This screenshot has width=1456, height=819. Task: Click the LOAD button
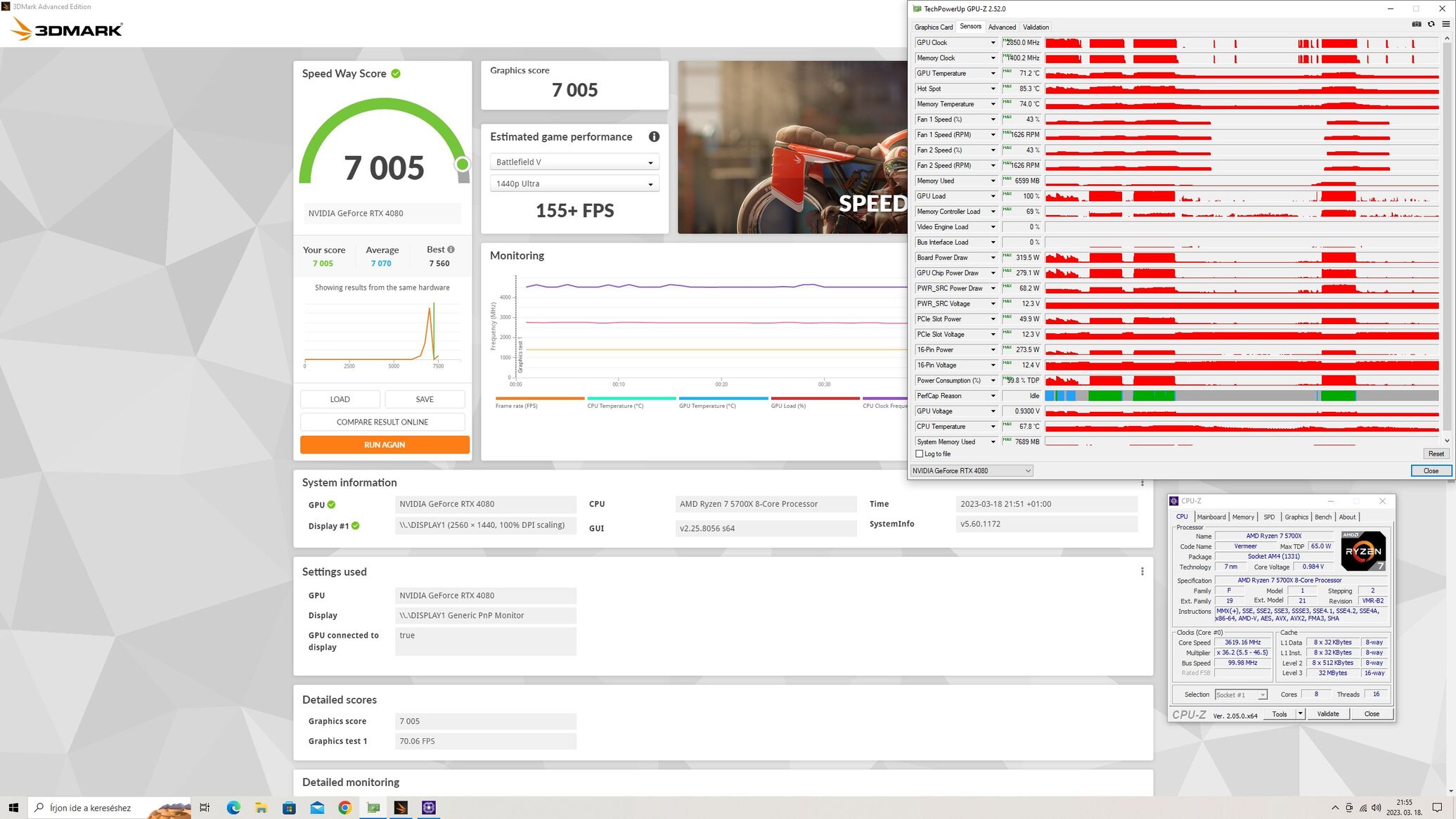pos(340,399)
